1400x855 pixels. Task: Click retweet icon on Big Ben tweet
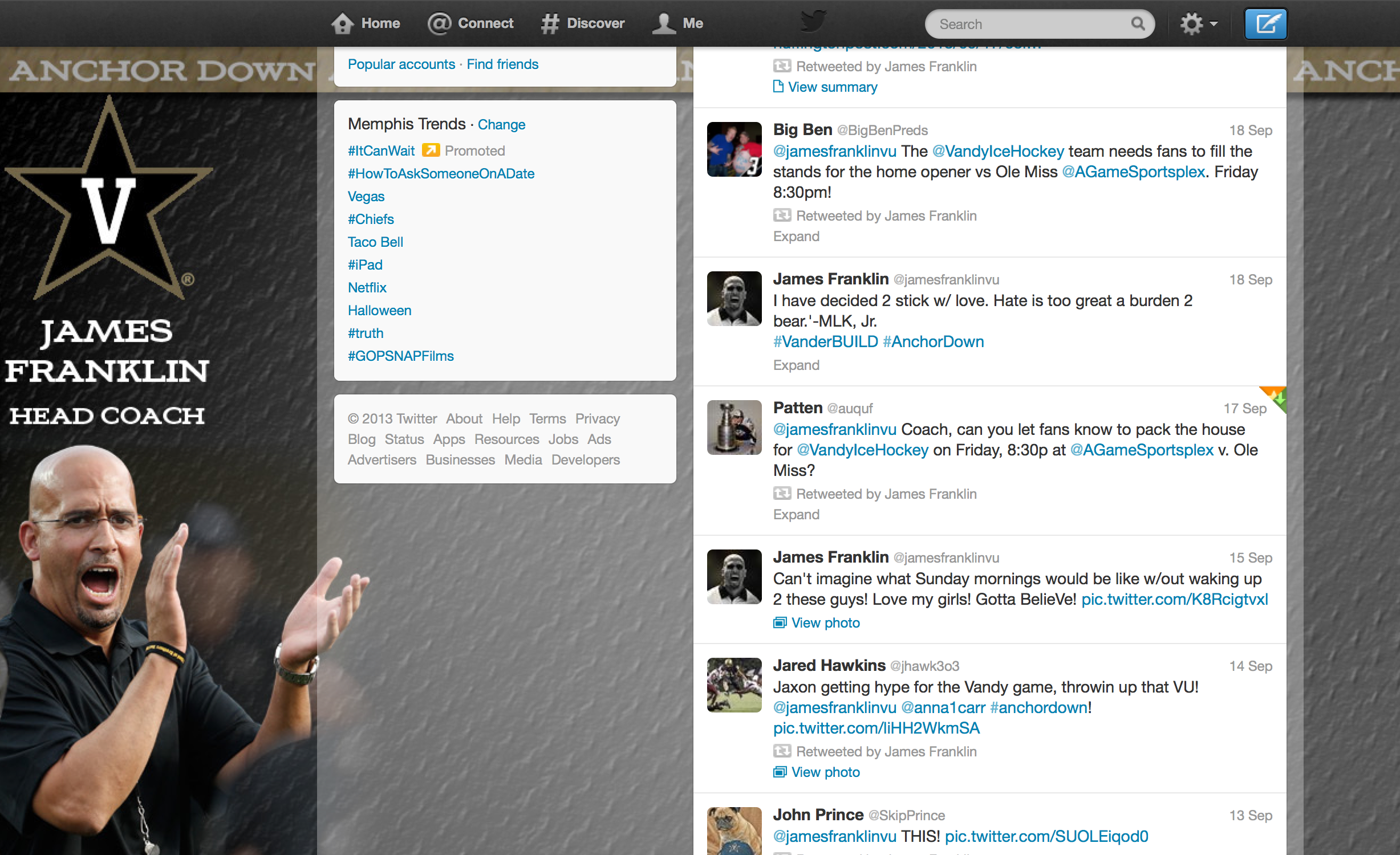[782, 215]
